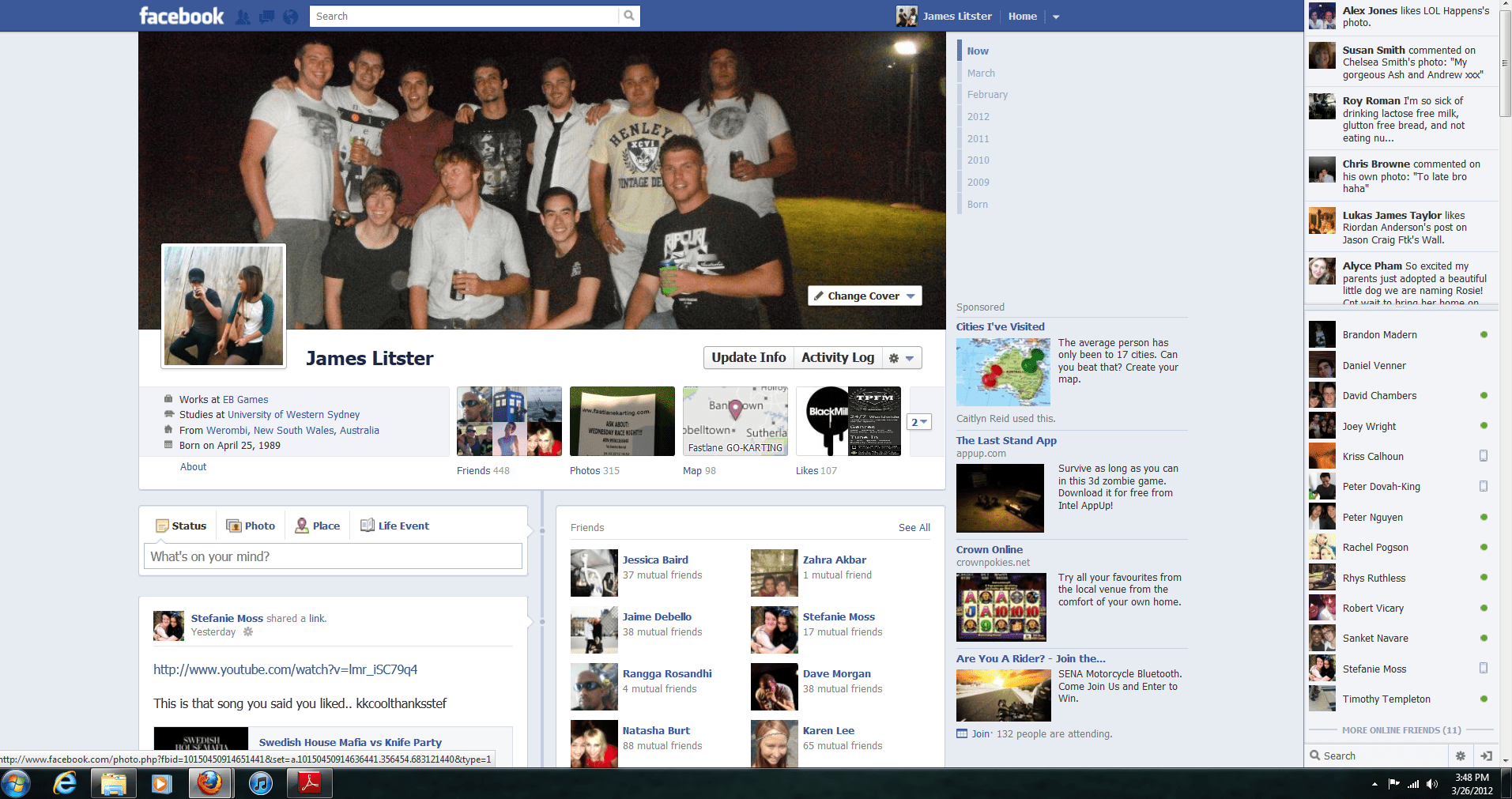1512x799 pixels.
Task: Open chat options gear icon
Action: coord(1461,756)
